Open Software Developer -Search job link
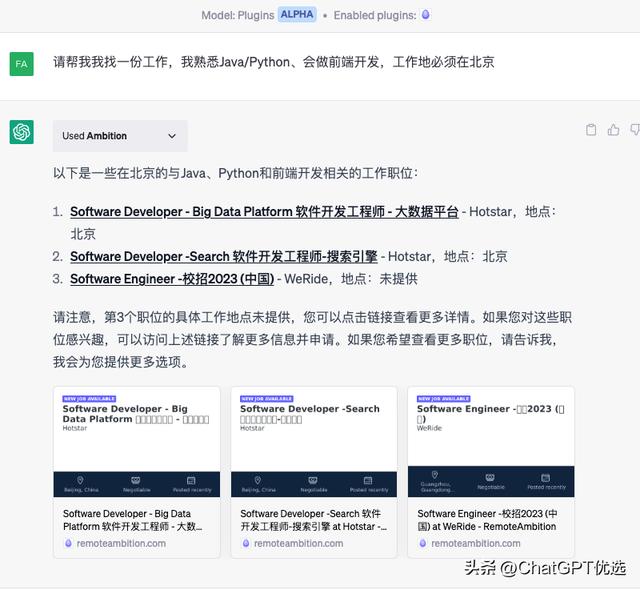This screenshot has height=590, width=640. [x=225, y=256]
